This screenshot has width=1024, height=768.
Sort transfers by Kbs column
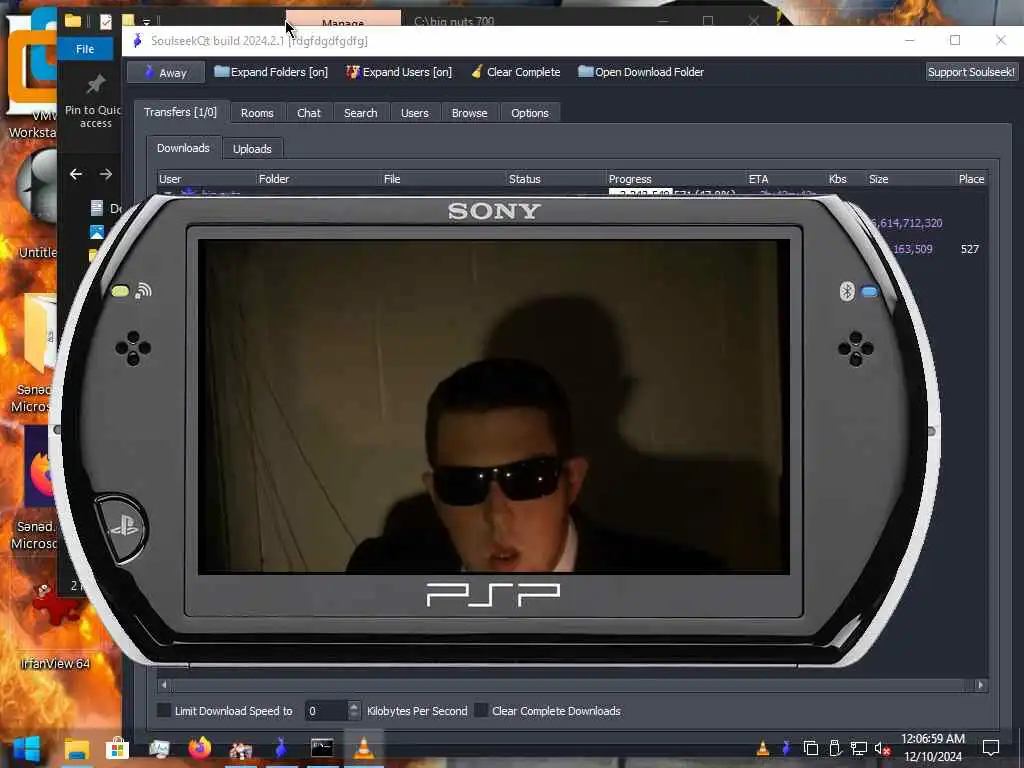click(847, 179)
